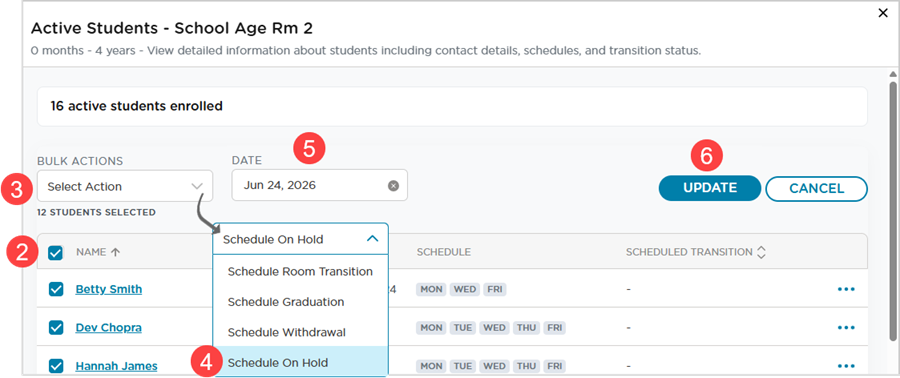Choose highlighted Schedule On Hold option
This screenshot has width=900, height=378.
[x=300, y=363]
